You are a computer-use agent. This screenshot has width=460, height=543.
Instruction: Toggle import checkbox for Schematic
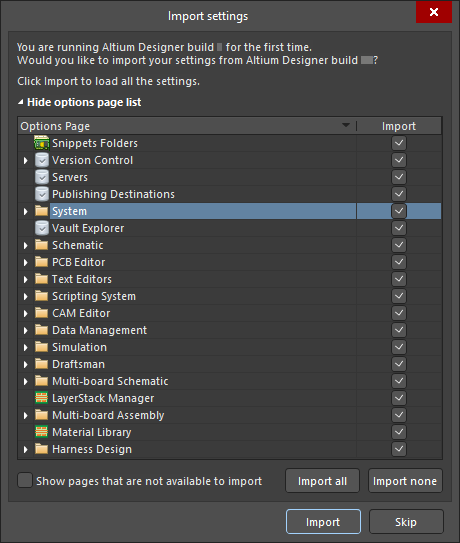click(x=399, y=244)
